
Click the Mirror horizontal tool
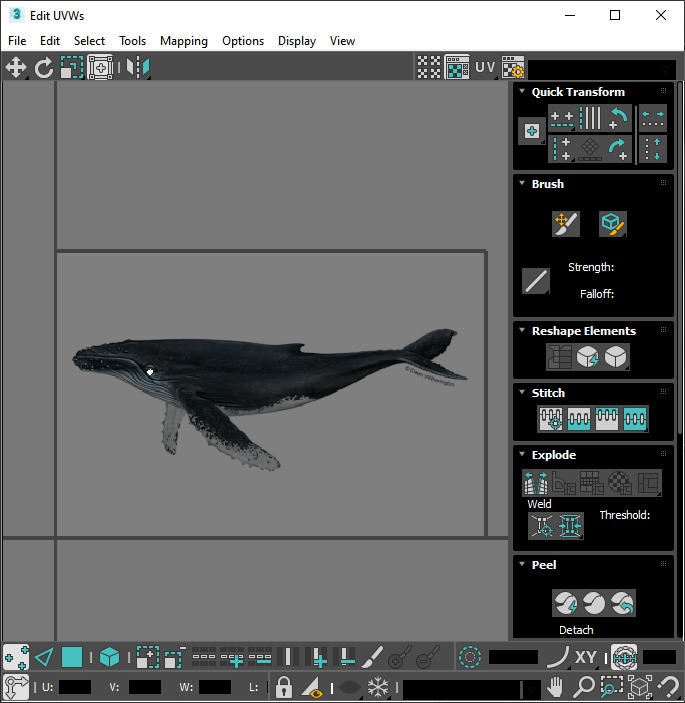pyautogui.click(x=138, y=67)
